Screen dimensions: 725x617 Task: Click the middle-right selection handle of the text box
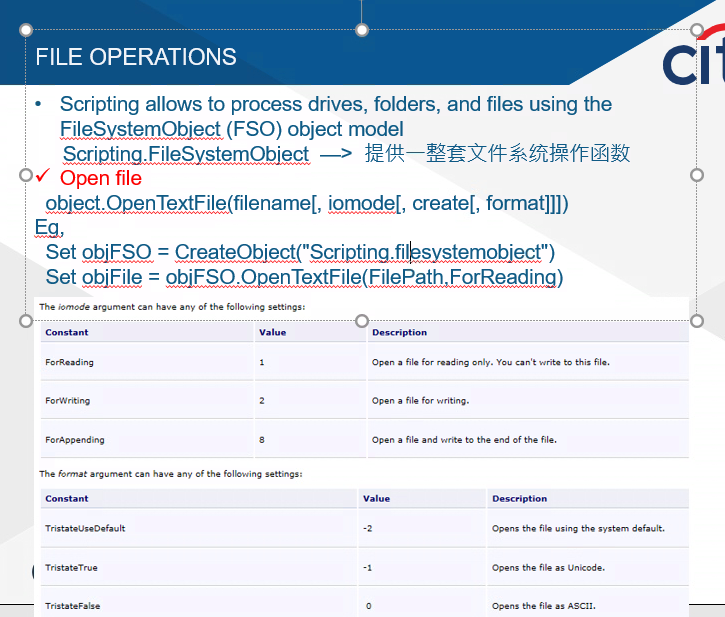tap(697, 175)
